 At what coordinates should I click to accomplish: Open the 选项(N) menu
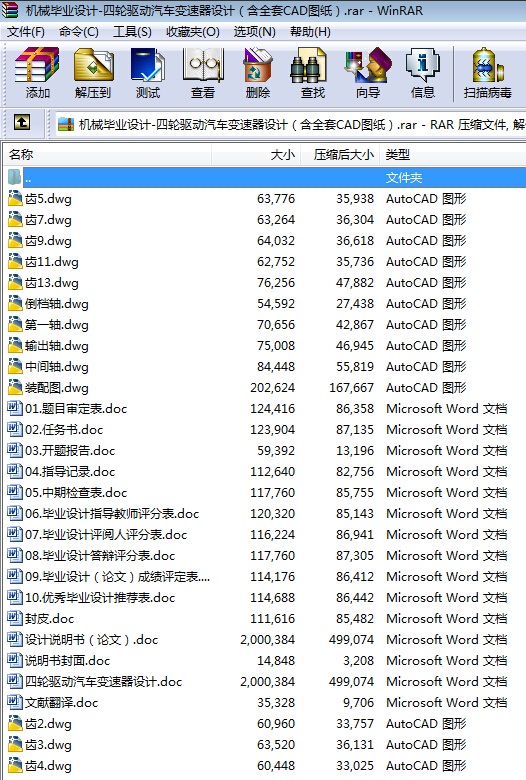[254, 32]
